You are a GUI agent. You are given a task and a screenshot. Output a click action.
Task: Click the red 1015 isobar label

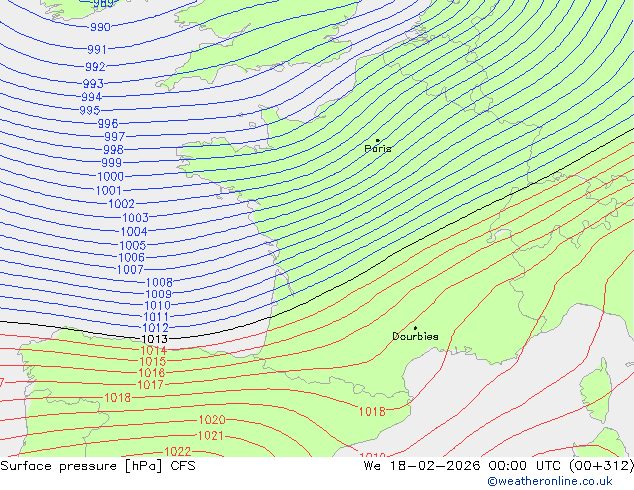[152, 361]
